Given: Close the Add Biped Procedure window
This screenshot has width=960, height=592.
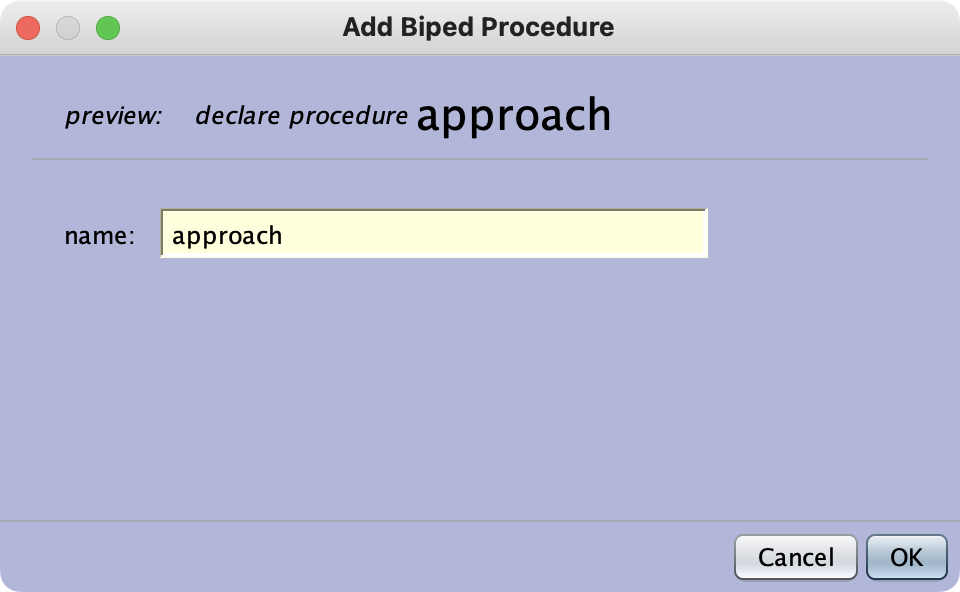Looking at the screenshot, I should point(28,28).
